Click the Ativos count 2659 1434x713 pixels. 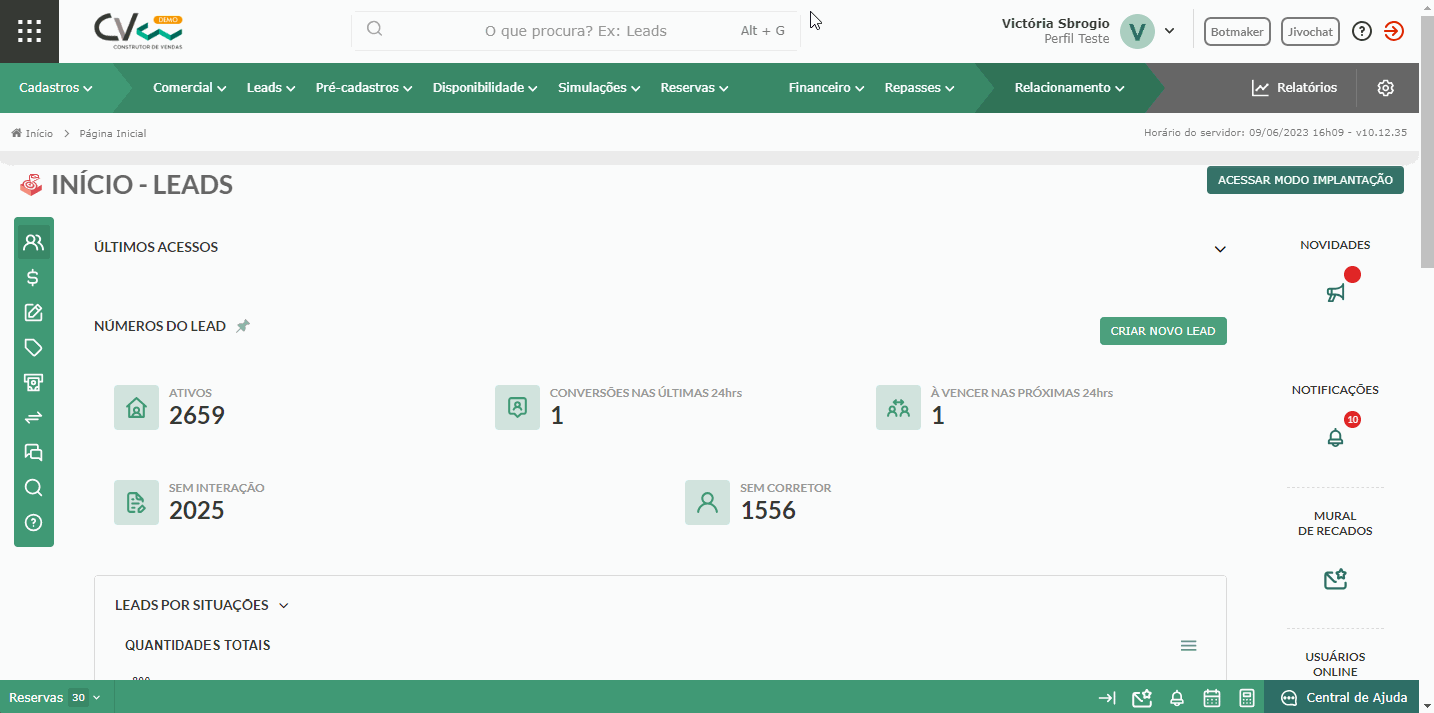197,416
